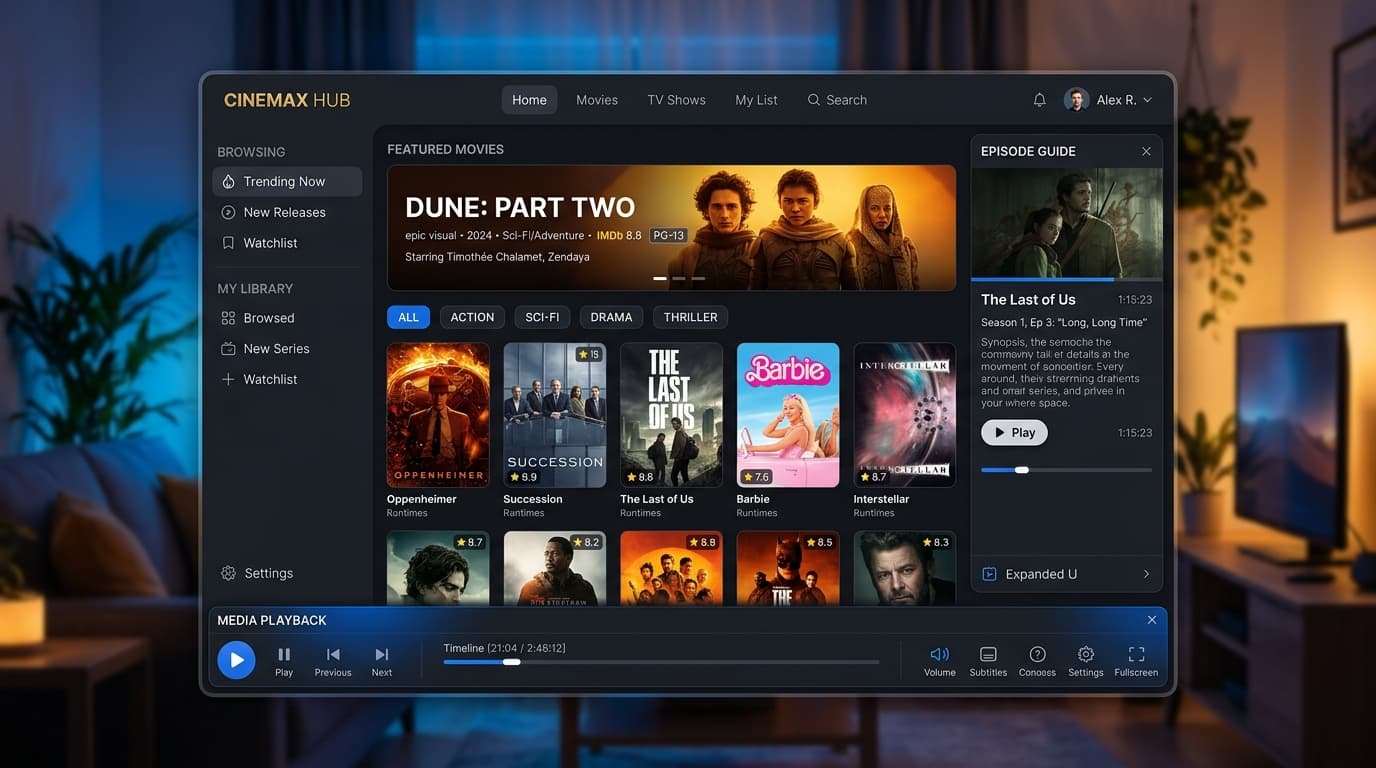1376x768 pixels.
Task: Click the Browsed grid icon
Action: pyautogui.click(x=228, y=318)
